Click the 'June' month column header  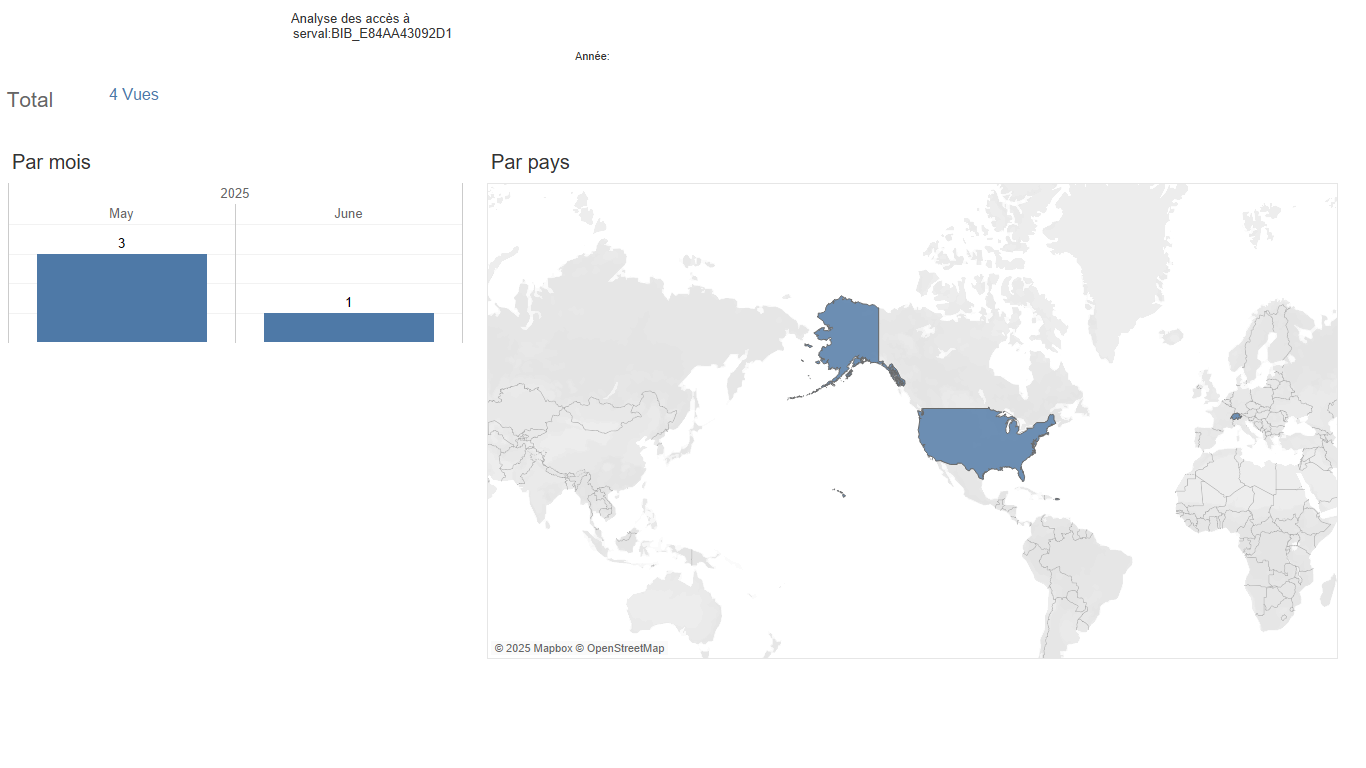click(x=348, y=214)
